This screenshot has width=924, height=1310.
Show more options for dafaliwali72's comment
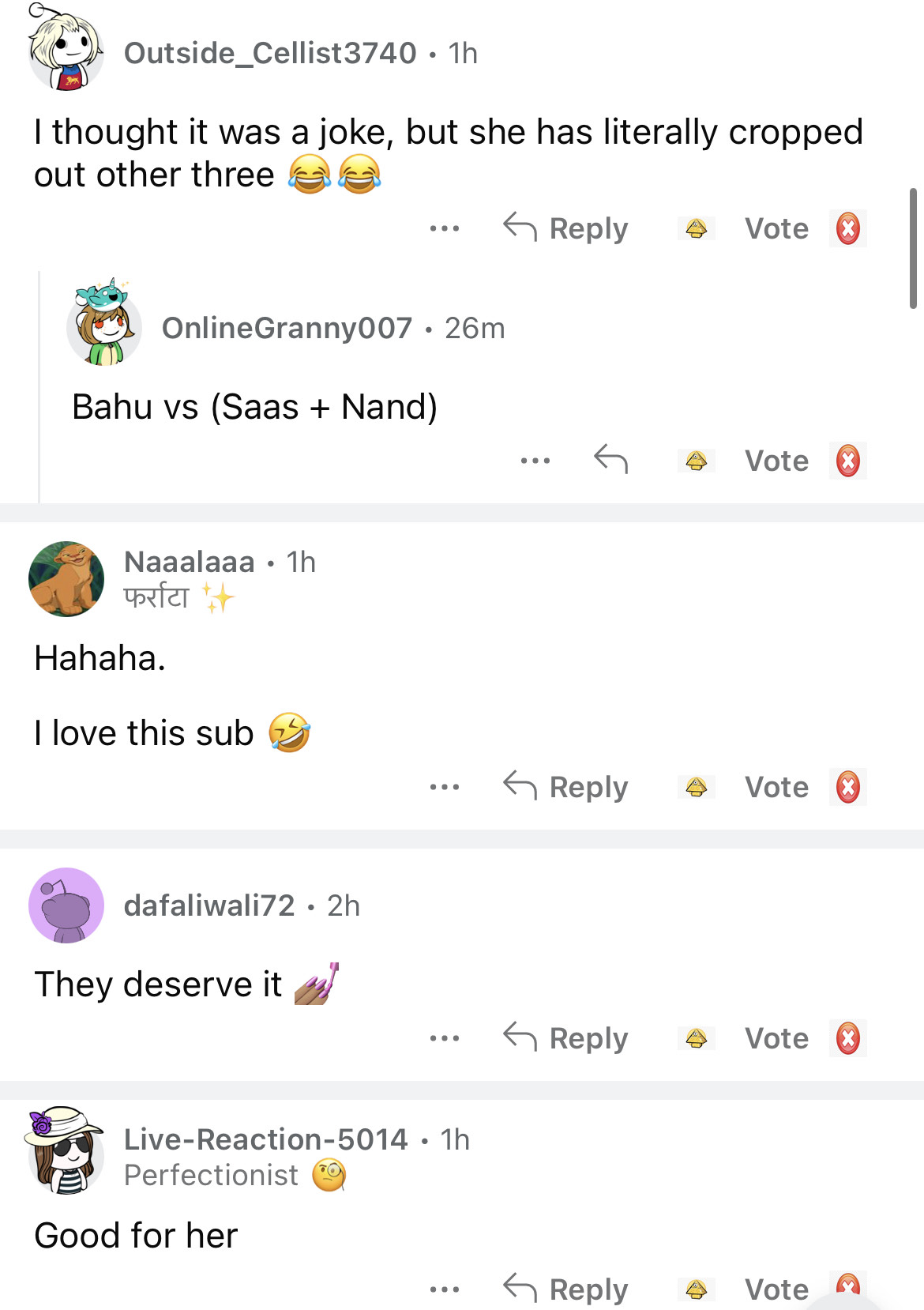[445, 1038]
